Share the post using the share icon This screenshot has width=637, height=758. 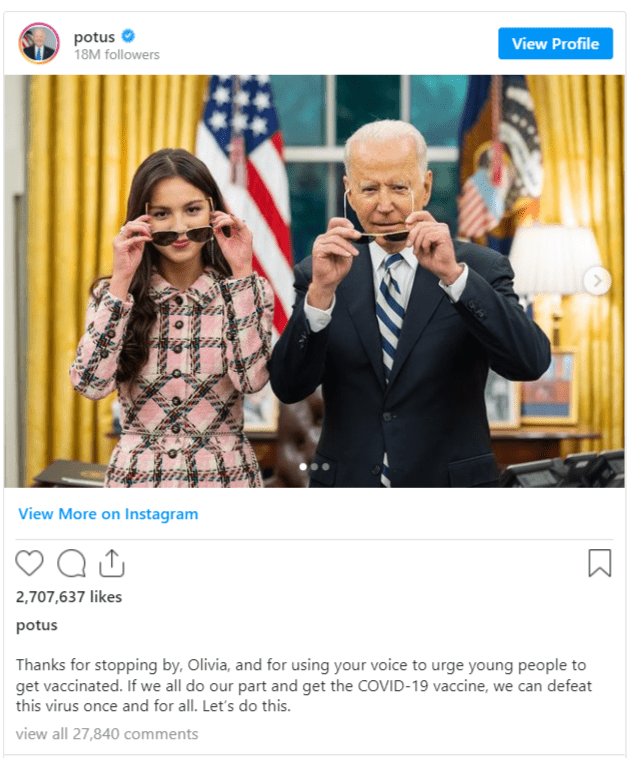point(112,563)
